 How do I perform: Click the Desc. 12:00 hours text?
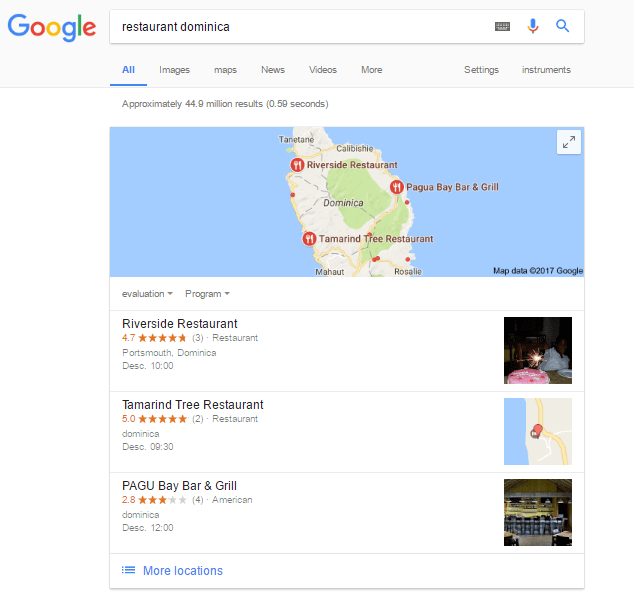tap(148, 528)
